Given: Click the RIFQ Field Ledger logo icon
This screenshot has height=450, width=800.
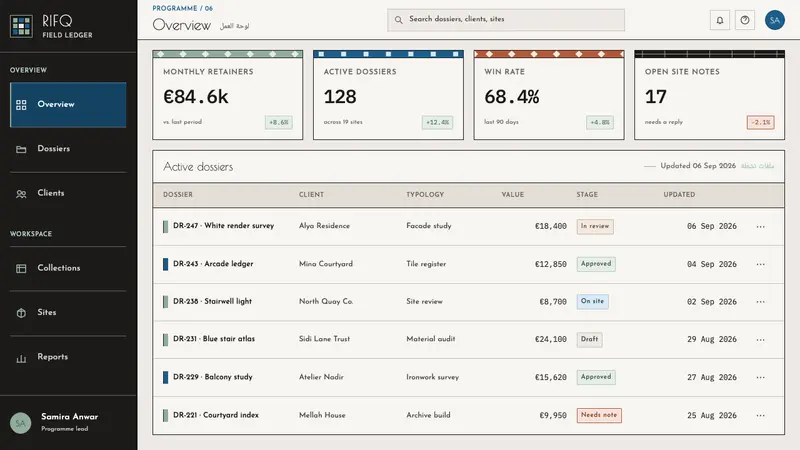Looking at the screenshot, I should (x=21, y=26).
